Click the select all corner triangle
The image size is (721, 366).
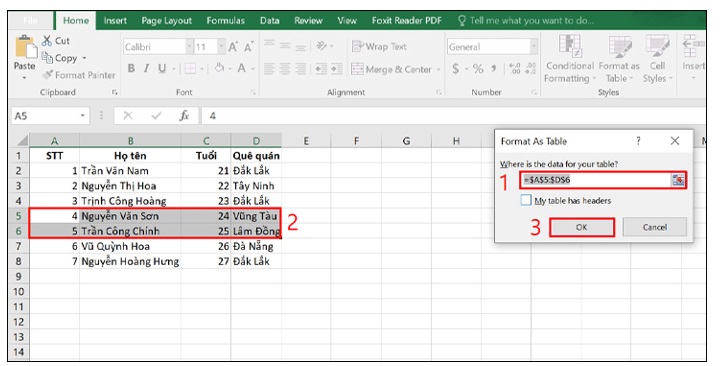pyautogui.click(x=22, y=140)
